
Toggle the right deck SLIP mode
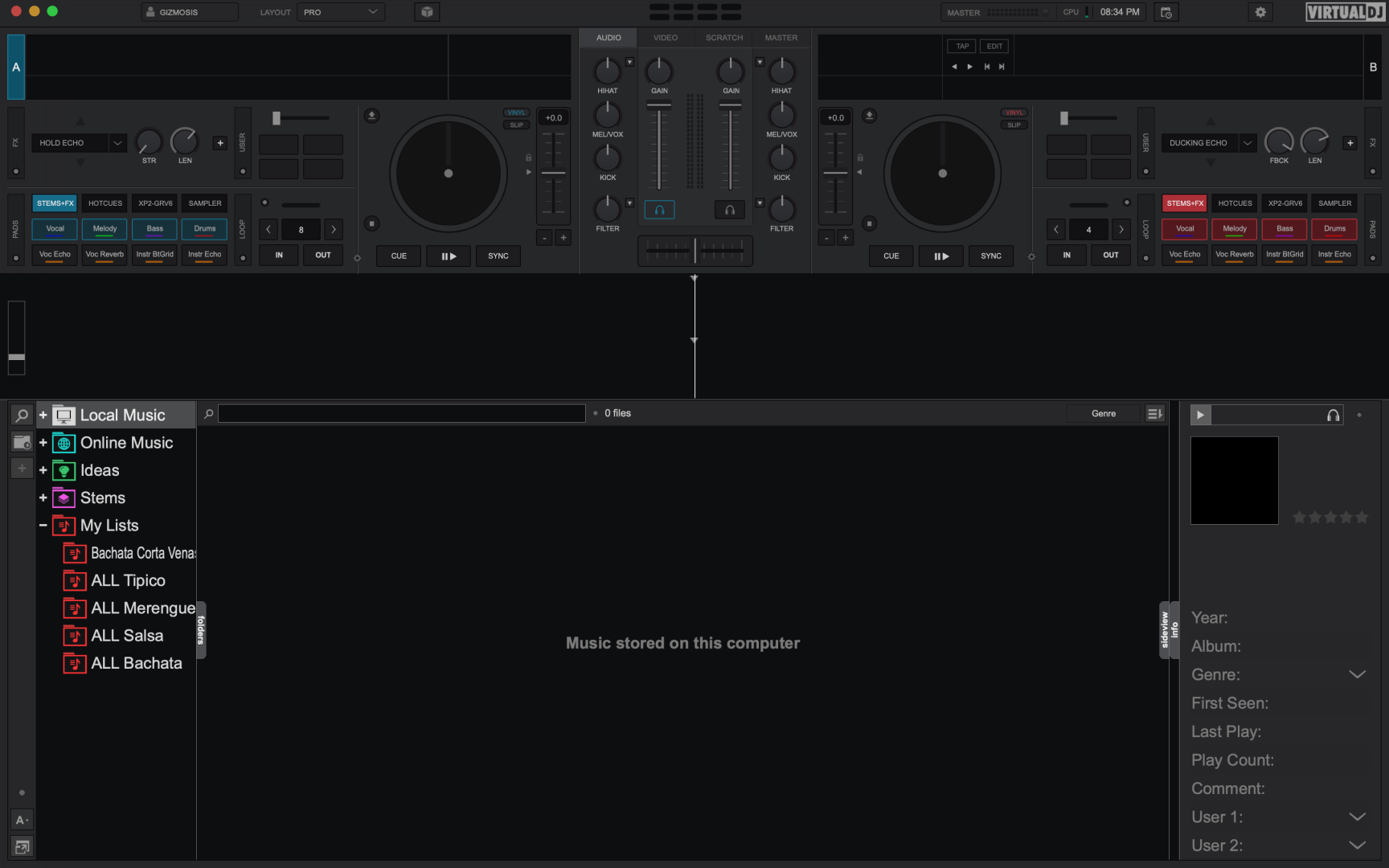click(1014, 125)
